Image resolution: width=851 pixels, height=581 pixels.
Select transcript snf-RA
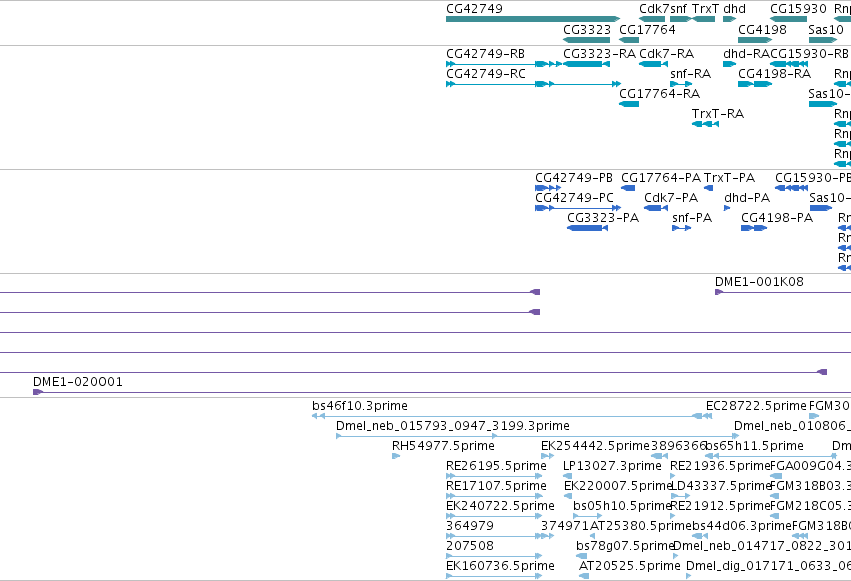click(x=681, y=84)
